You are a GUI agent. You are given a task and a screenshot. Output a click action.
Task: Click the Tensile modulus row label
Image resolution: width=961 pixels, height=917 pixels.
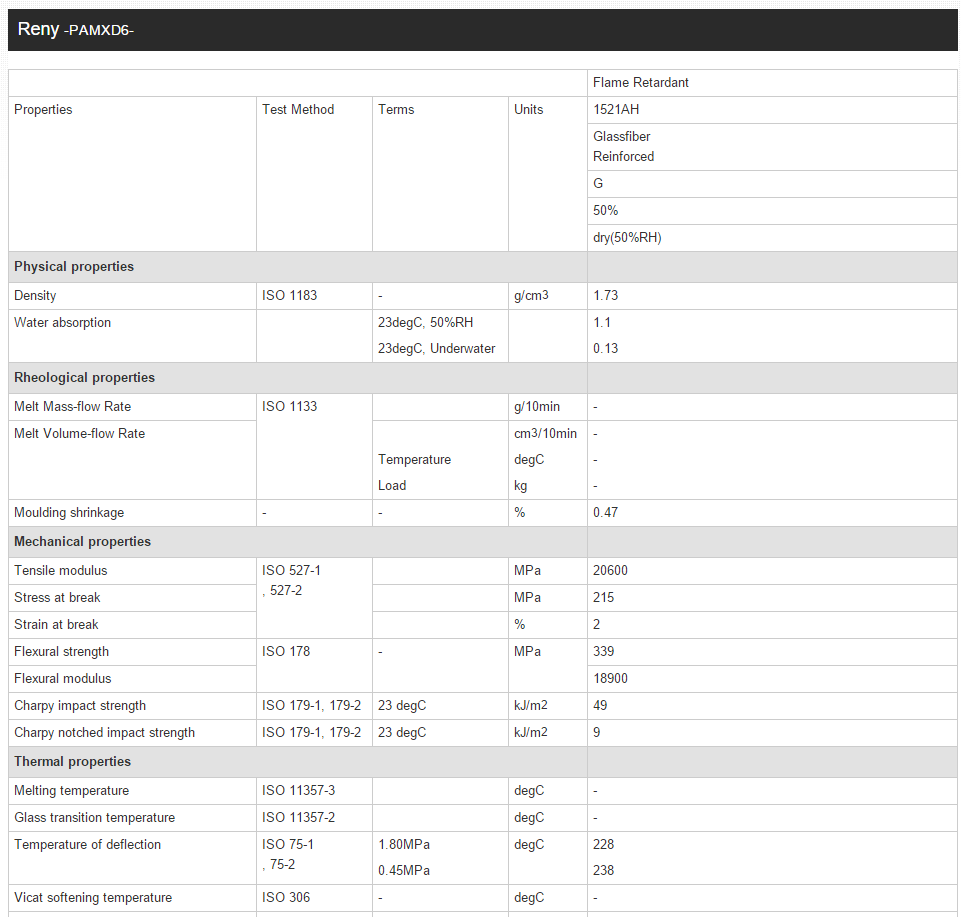pos(61,571)
